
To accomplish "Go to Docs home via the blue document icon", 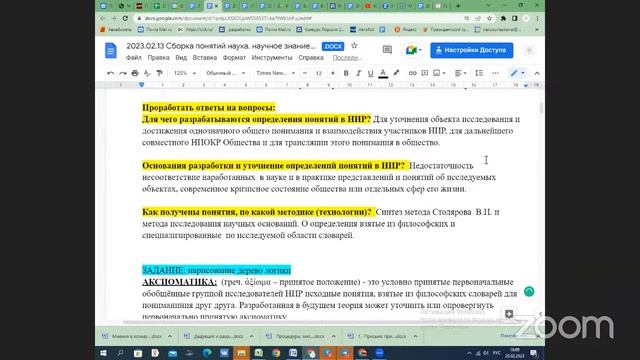I will click(111, 51).
